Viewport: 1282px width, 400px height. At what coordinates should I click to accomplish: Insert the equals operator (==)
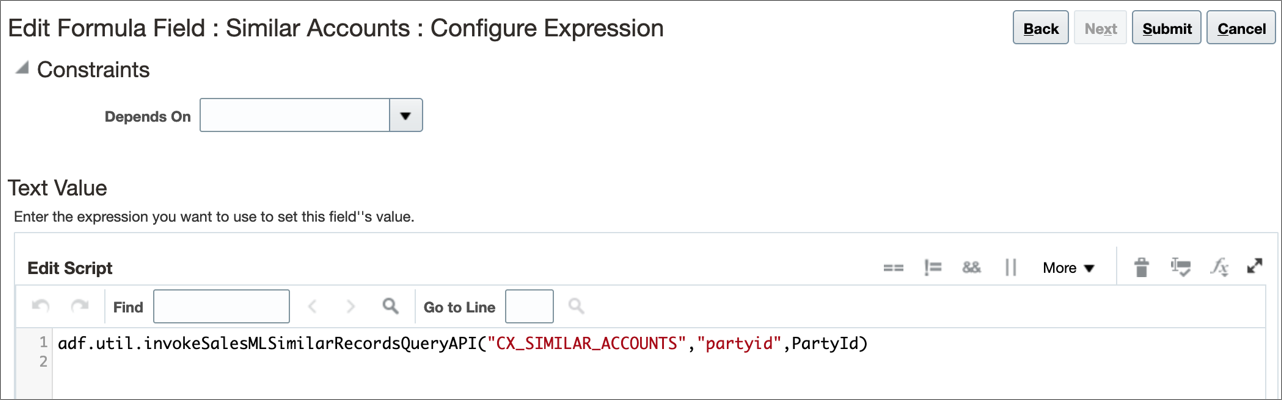coord(893,268)
